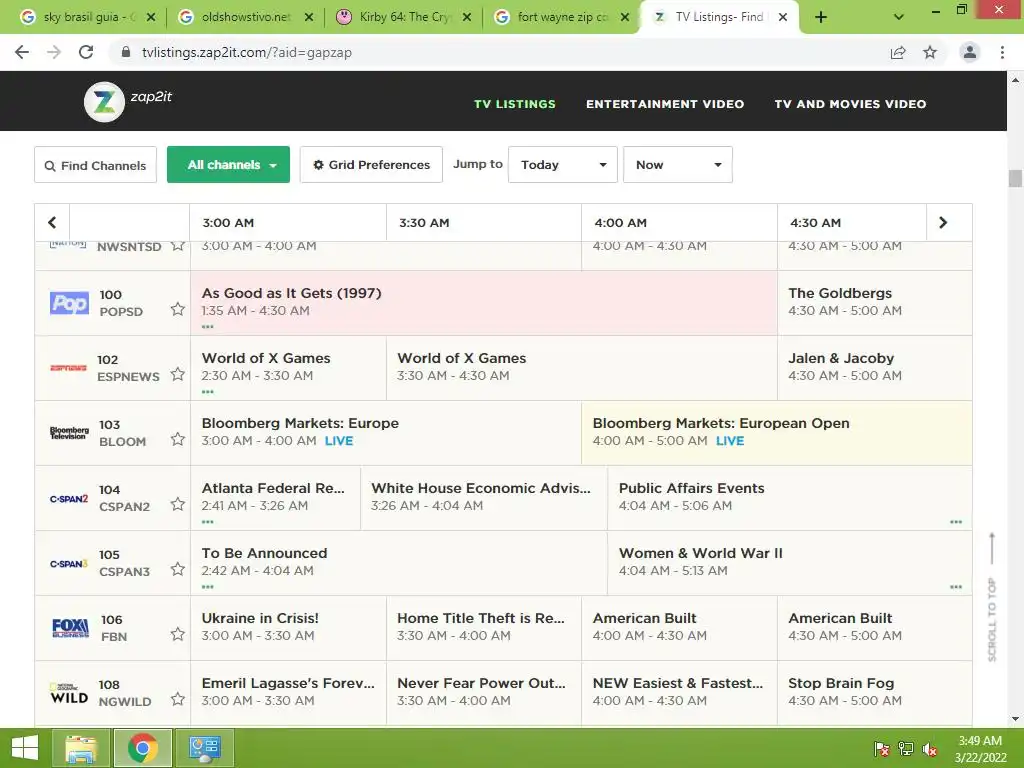This screenshot has width=1024, height=768.
Task: Open File Explorer from taskbar
Action: (x=81, y=748)
